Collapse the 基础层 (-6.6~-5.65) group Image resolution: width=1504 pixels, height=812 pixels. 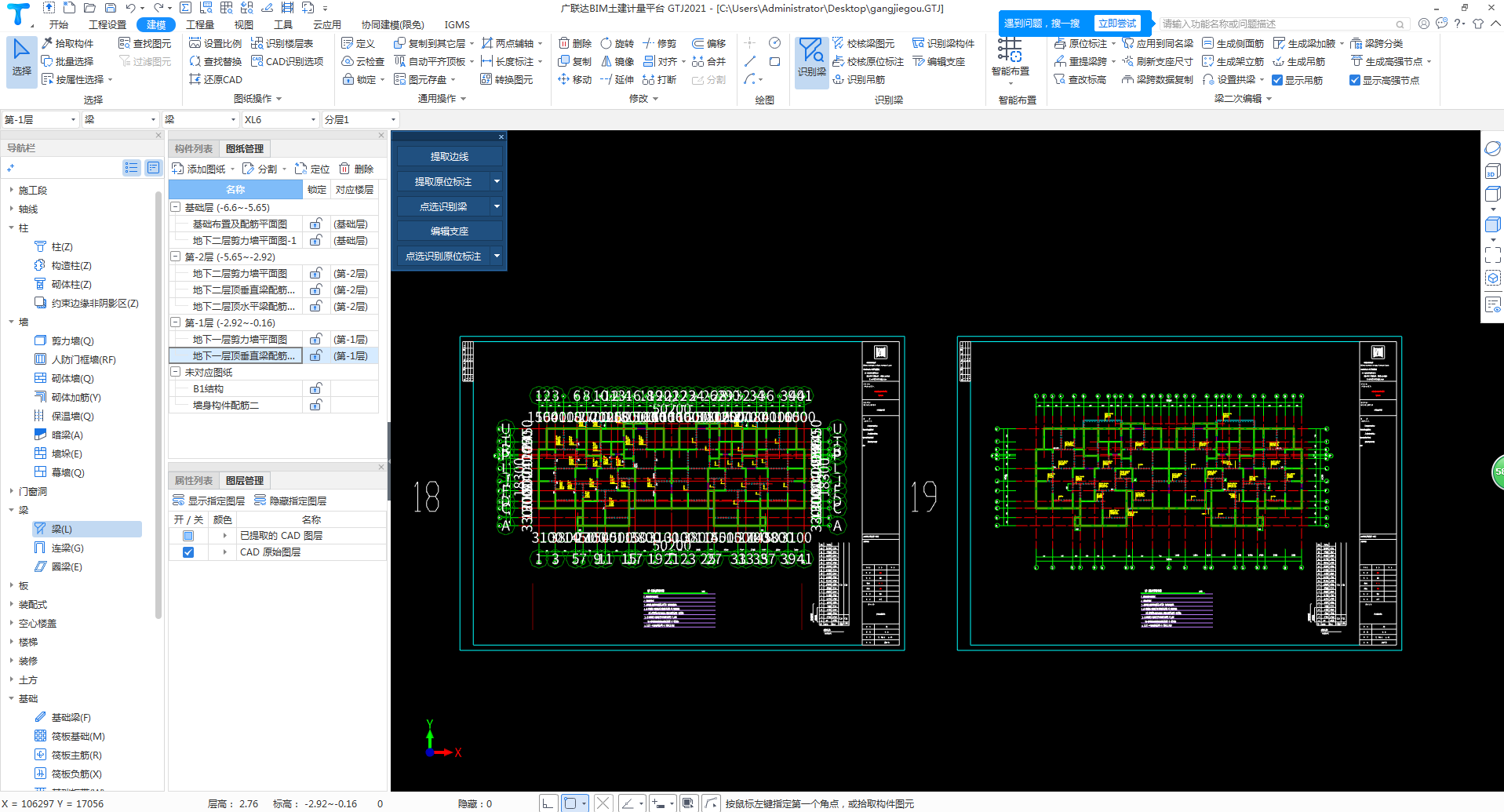(176, 207)
